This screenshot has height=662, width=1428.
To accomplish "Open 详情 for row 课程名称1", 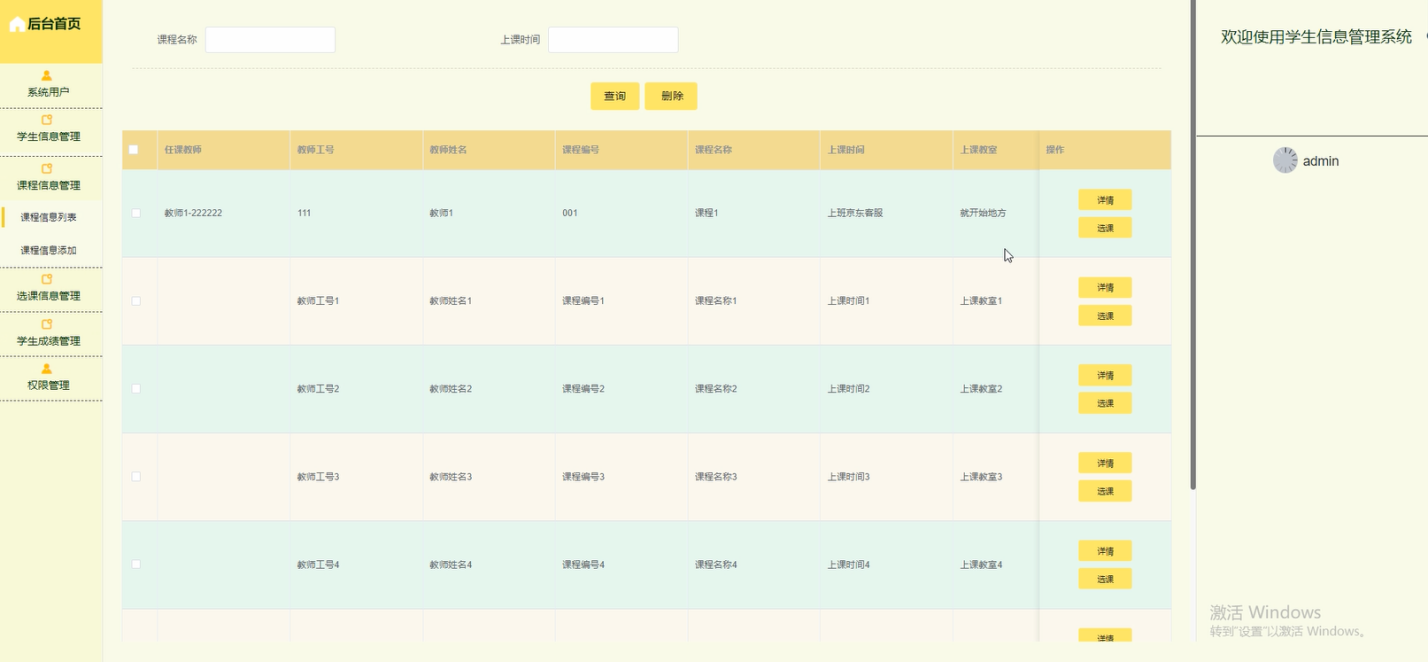I will pos(1105,288).
